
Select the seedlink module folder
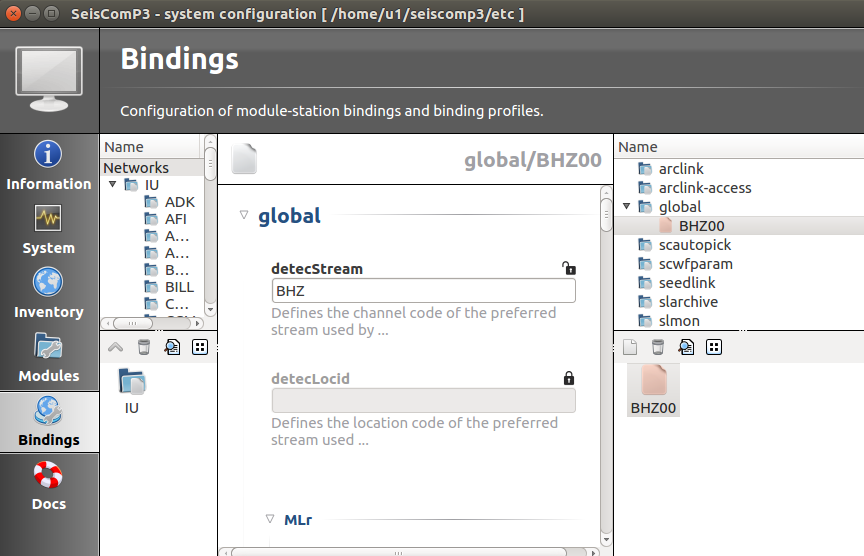point(687,283)
